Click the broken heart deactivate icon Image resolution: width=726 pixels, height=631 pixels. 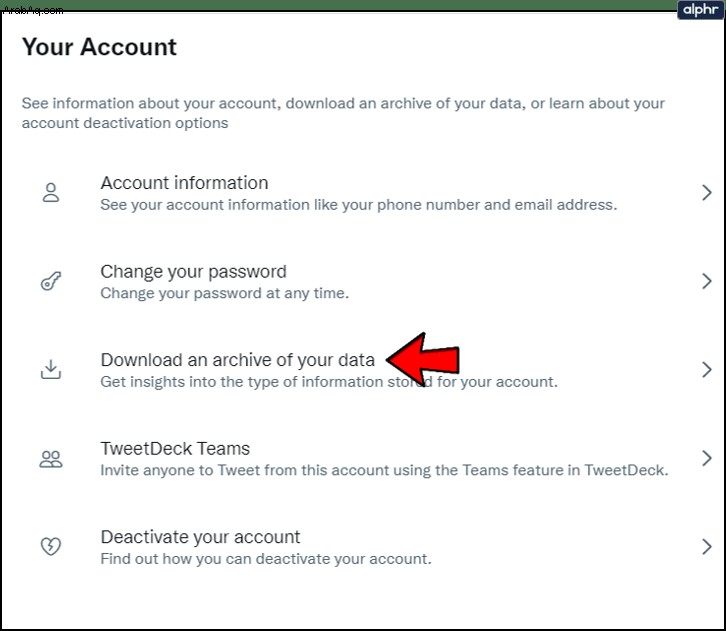click(51, 546)
